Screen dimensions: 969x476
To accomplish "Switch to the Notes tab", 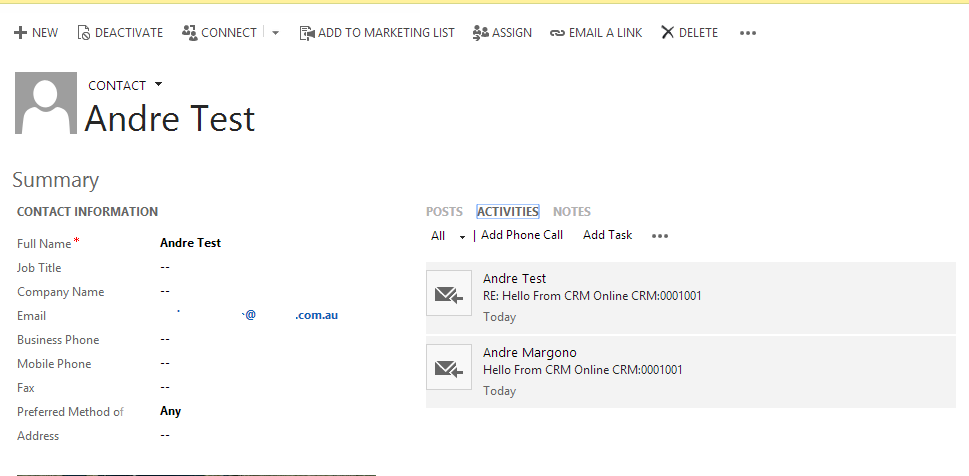I will click(x=572, y=212).
